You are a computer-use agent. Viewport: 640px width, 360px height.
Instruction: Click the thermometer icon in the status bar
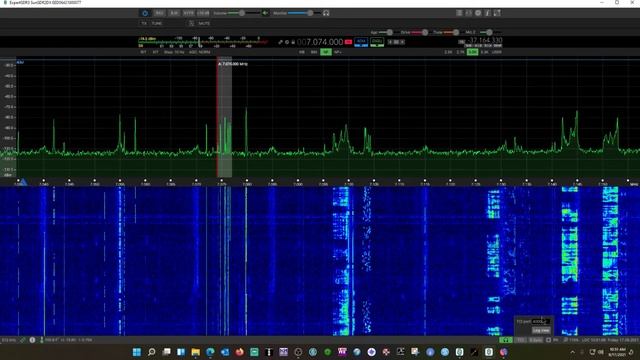(x=42, y=340)
